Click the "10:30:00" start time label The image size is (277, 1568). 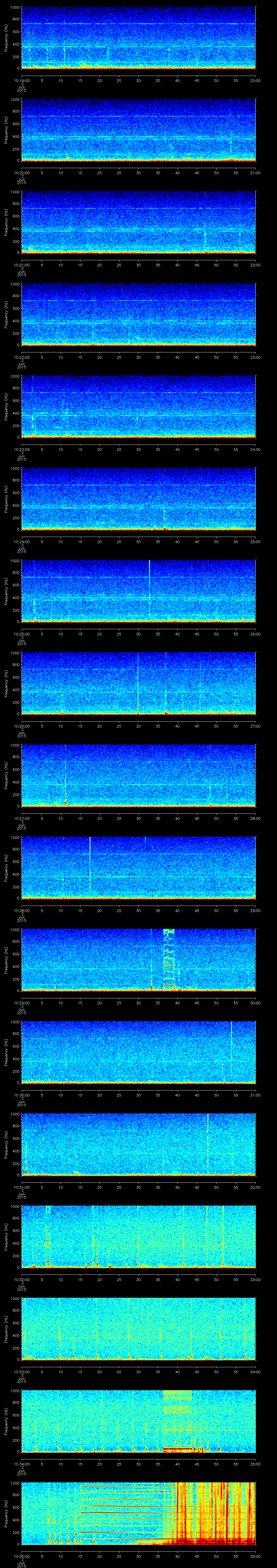coord(21,1095)
